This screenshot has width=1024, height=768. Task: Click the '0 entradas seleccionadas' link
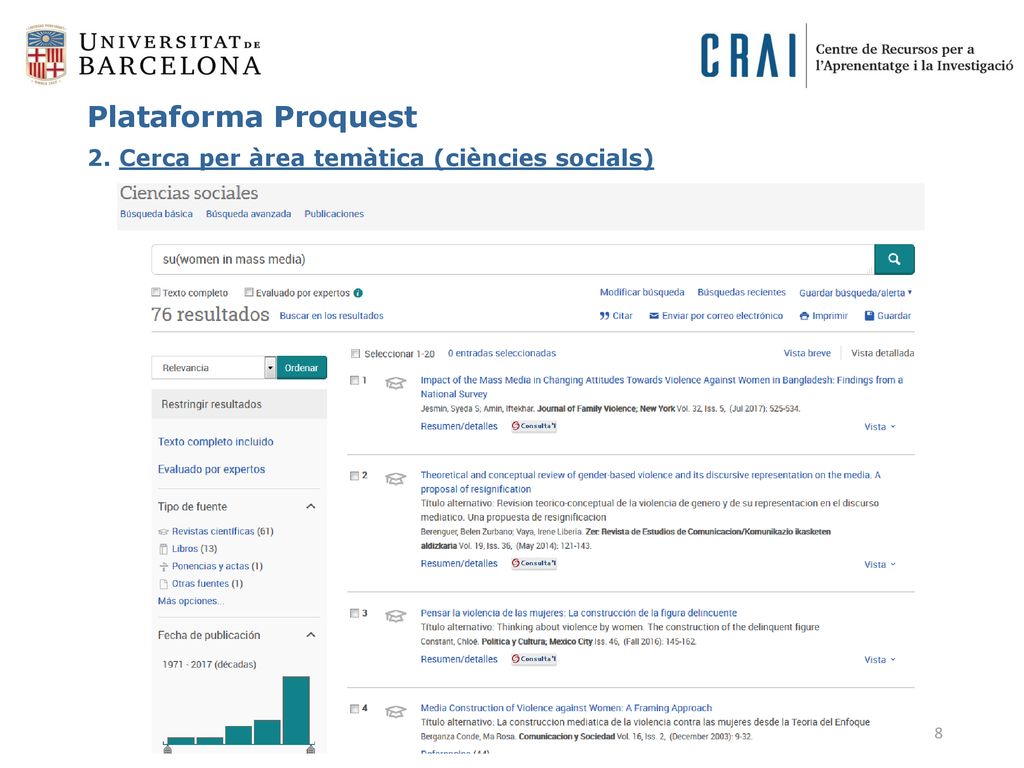click(502, 353)
